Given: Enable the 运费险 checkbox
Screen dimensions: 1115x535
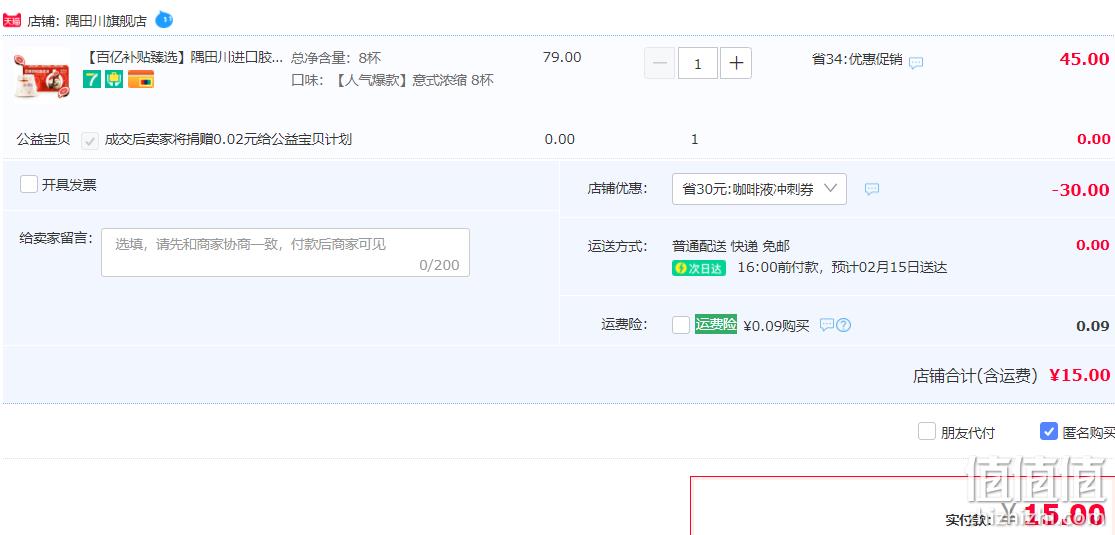Looking at the screenshot, I should coord(681,325).
